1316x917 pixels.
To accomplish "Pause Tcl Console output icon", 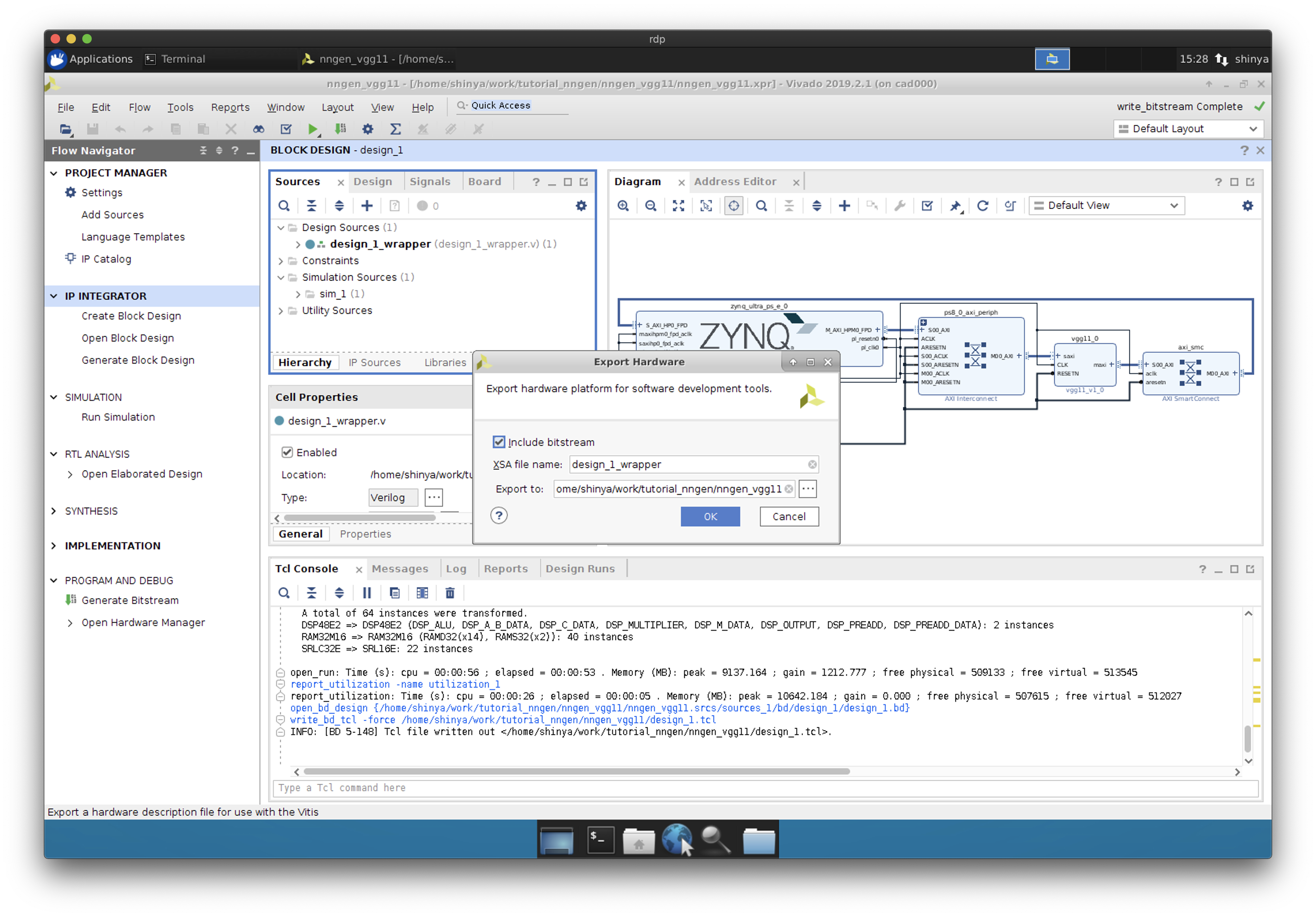I will coord(367,593).
